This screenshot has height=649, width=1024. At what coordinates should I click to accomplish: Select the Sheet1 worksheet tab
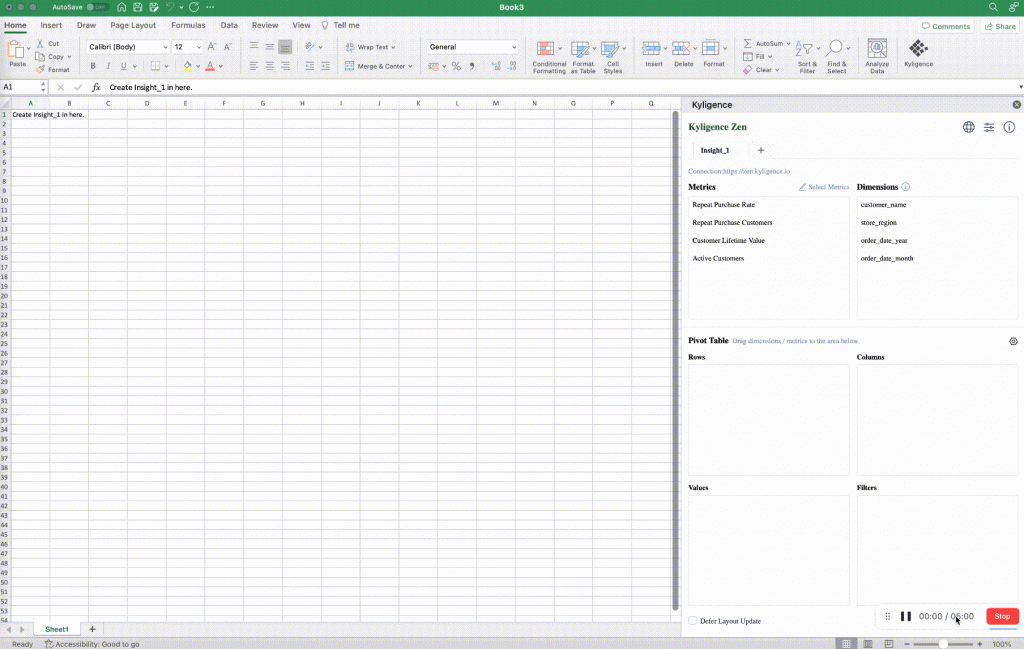(x=57, y=629)
